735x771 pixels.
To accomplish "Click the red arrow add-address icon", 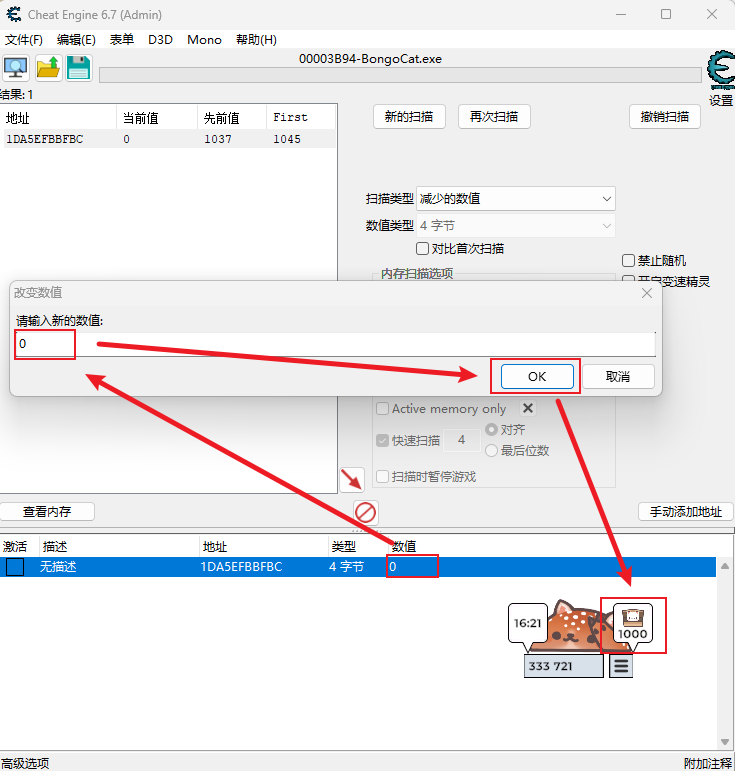I will coord(352,479).
